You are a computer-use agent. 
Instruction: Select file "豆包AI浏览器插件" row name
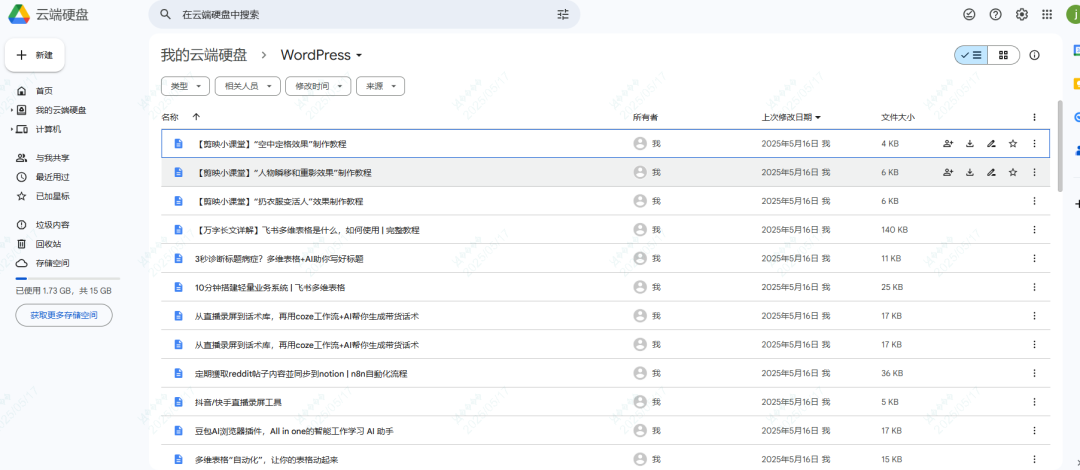coord(294,431)
